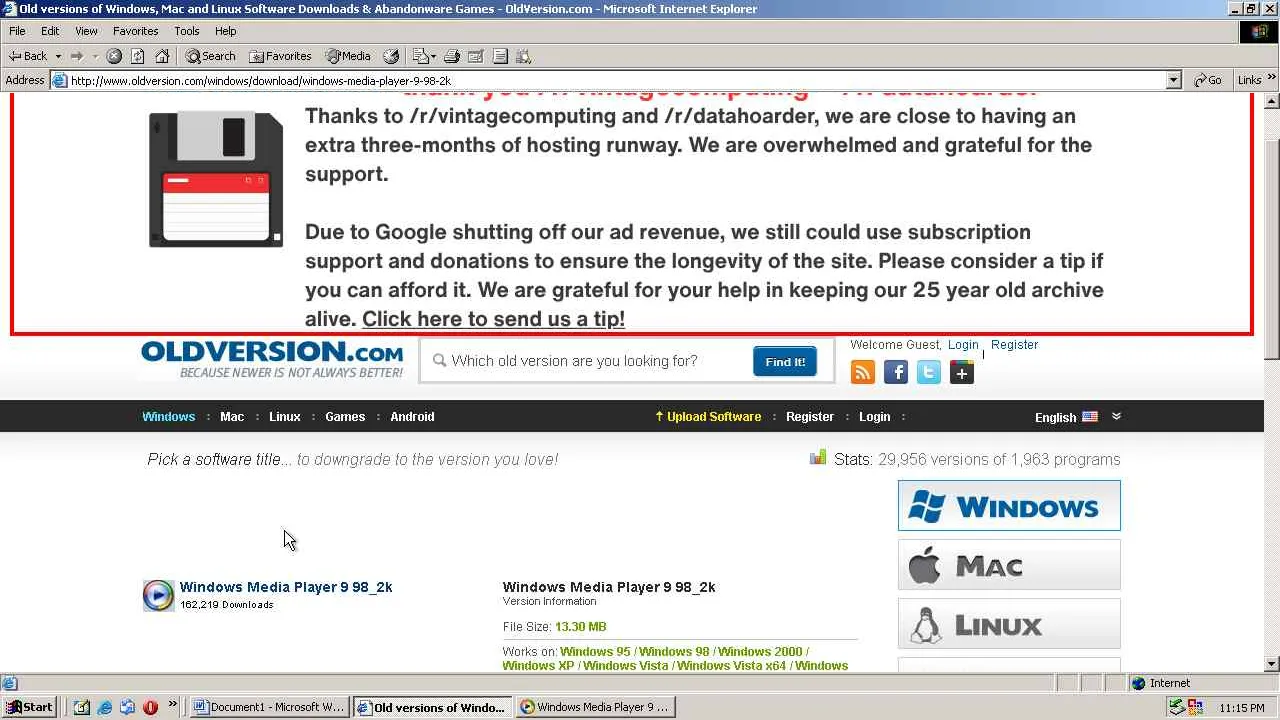Click the Windows Vista x64 compatibility link
Screen dimensions: 1280x720
731,665
